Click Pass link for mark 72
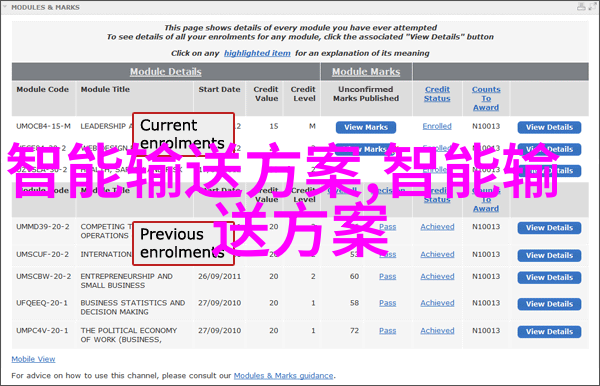This screenshot has height=386, width=600. tap(388, 331)
